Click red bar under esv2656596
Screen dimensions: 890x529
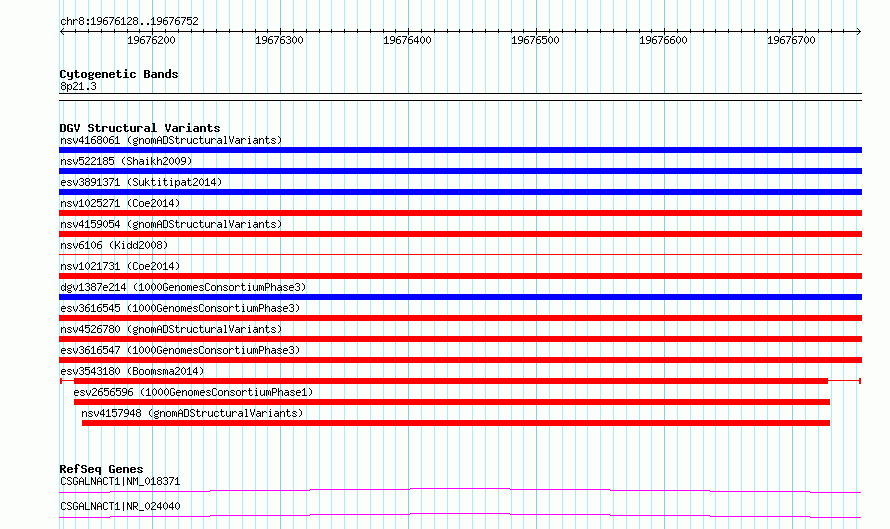[452, 402]
